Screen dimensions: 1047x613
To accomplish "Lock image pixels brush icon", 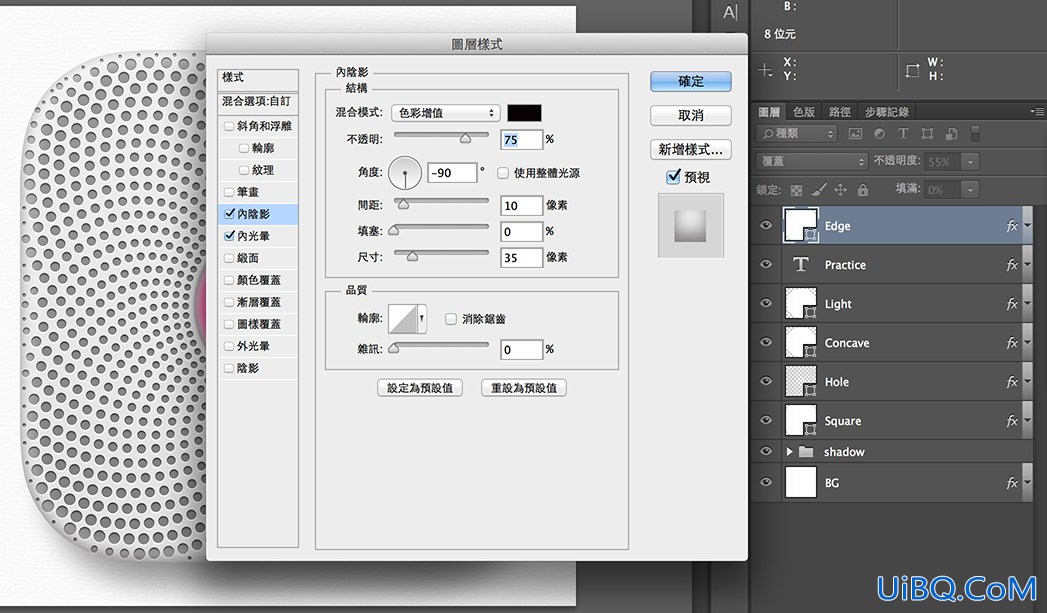I will tap(819, 190).
